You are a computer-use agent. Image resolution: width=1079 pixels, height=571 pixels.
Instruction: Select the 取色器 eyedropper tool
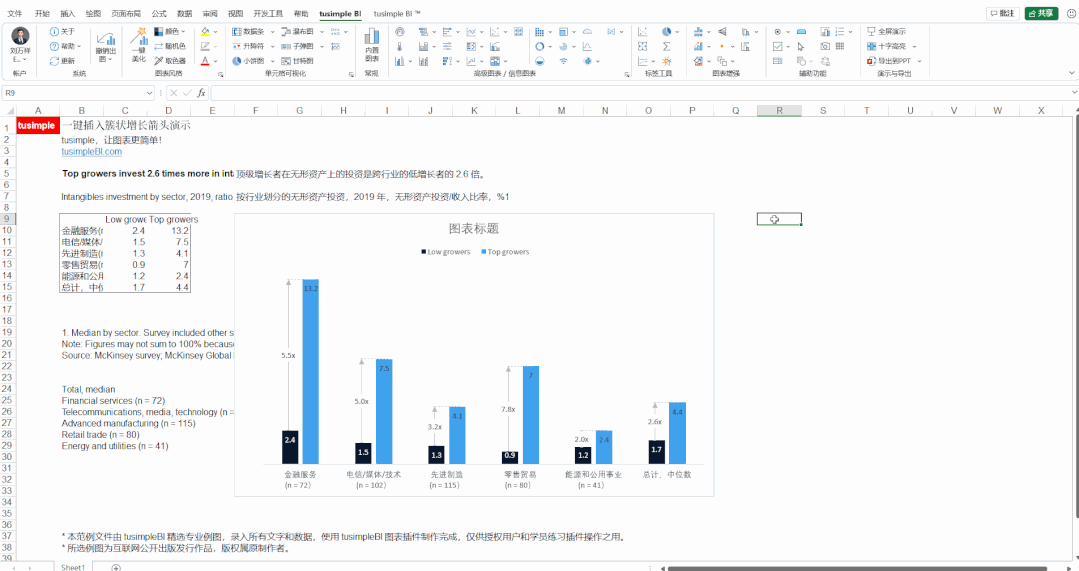[170, 61]
